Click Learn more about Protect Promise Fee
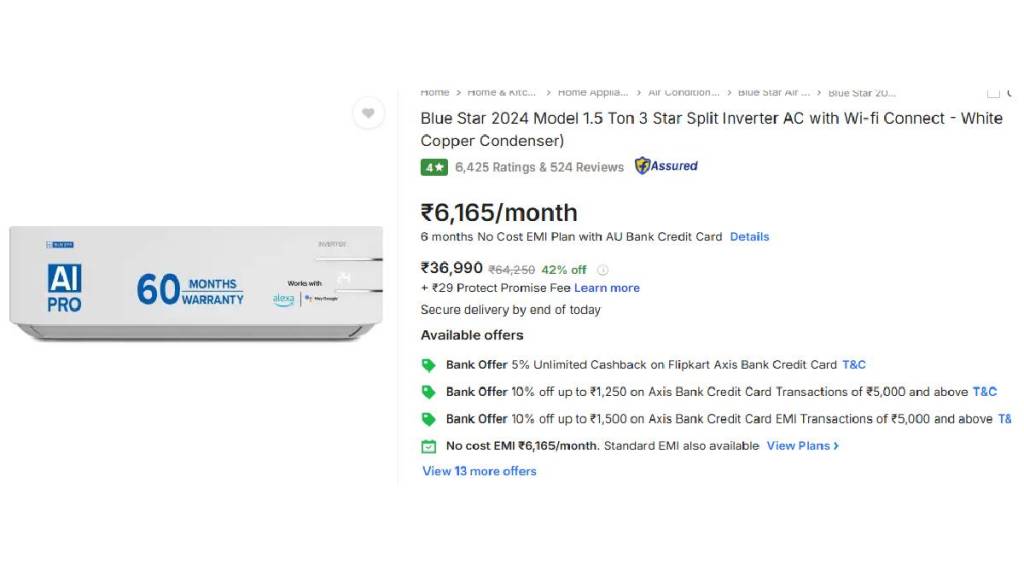Viewport: 1024px width, 576px height. click(606, 288)
